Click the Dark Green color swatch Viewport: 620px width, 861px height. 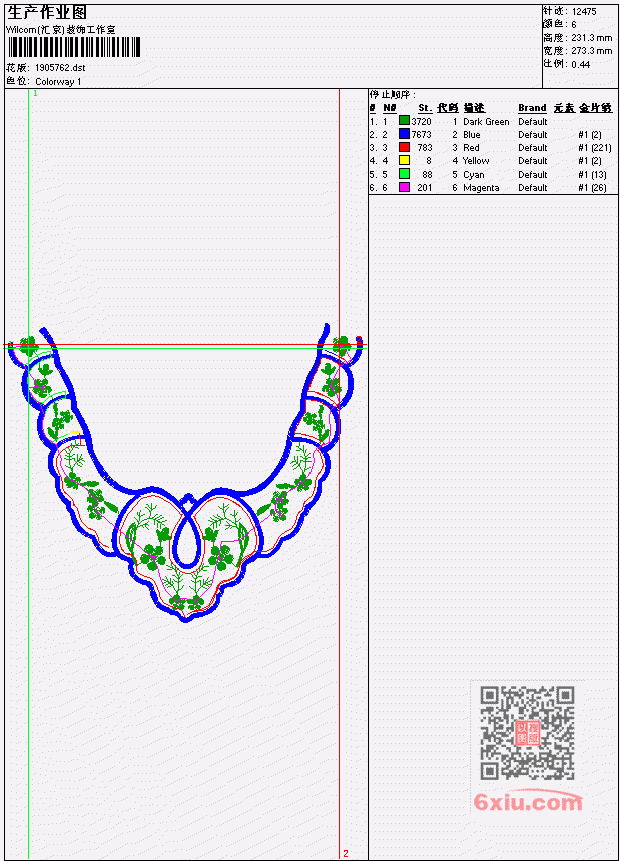click(x=404, y=121)
